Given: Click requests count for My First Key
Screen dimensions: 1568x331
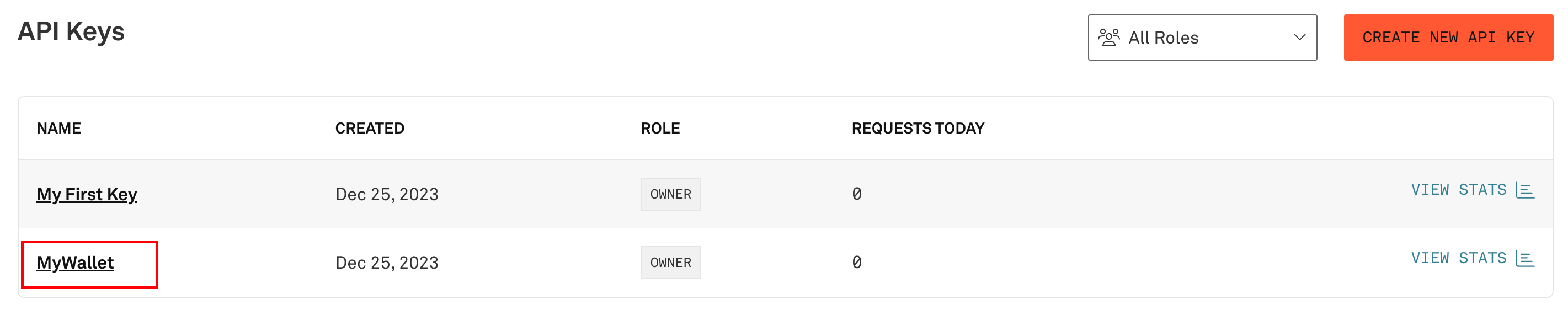Looking at the screenshot, I should (x=857, y=194).
